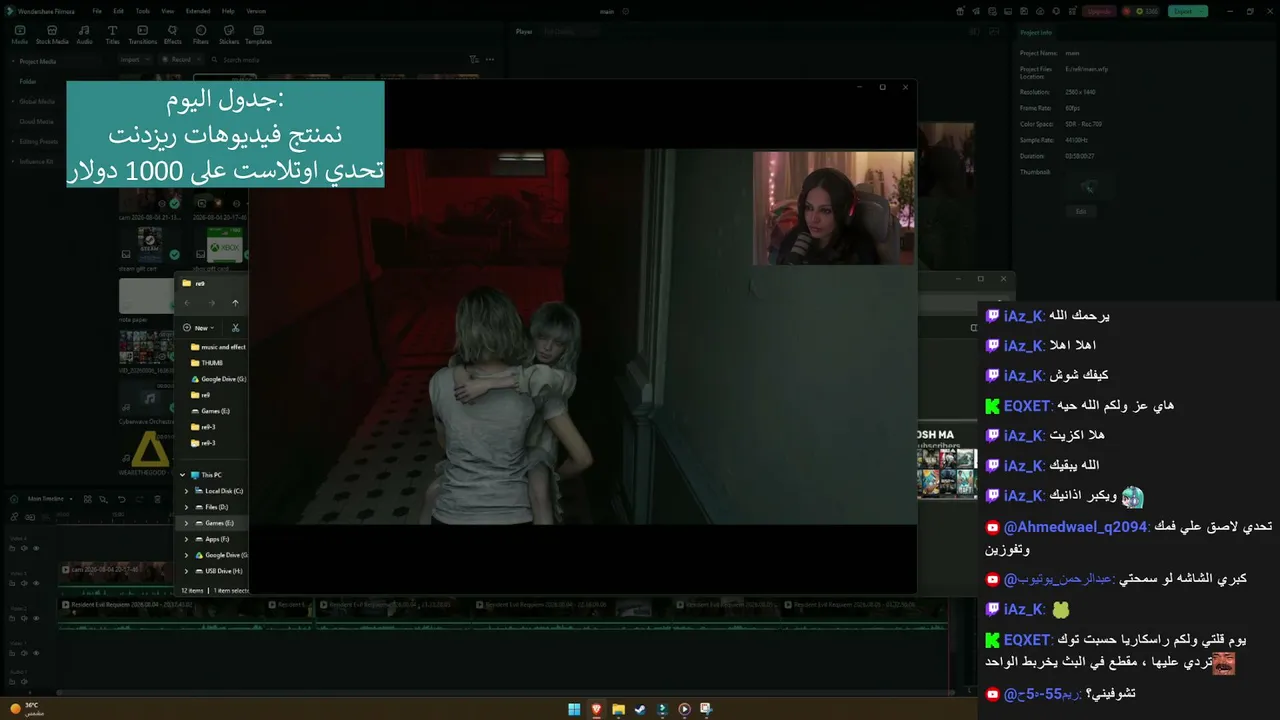The width and height of the screenshot is (1280, 720).
Task: Open the View menu
Action: (x=167, y=11)
